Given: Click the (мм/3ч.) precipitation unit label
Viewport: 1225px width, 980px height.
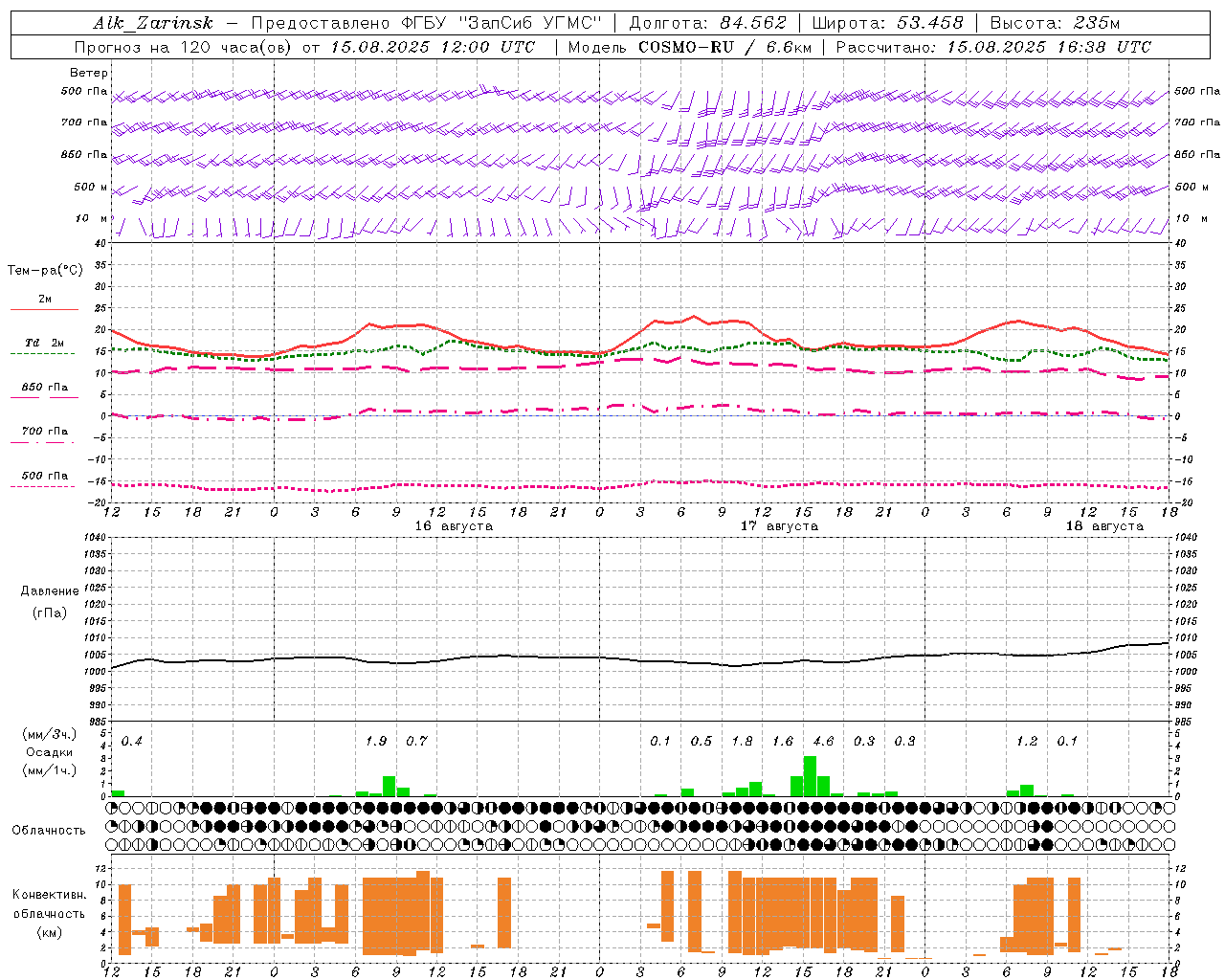Looking at the screenshot, I should pos(50,734).
